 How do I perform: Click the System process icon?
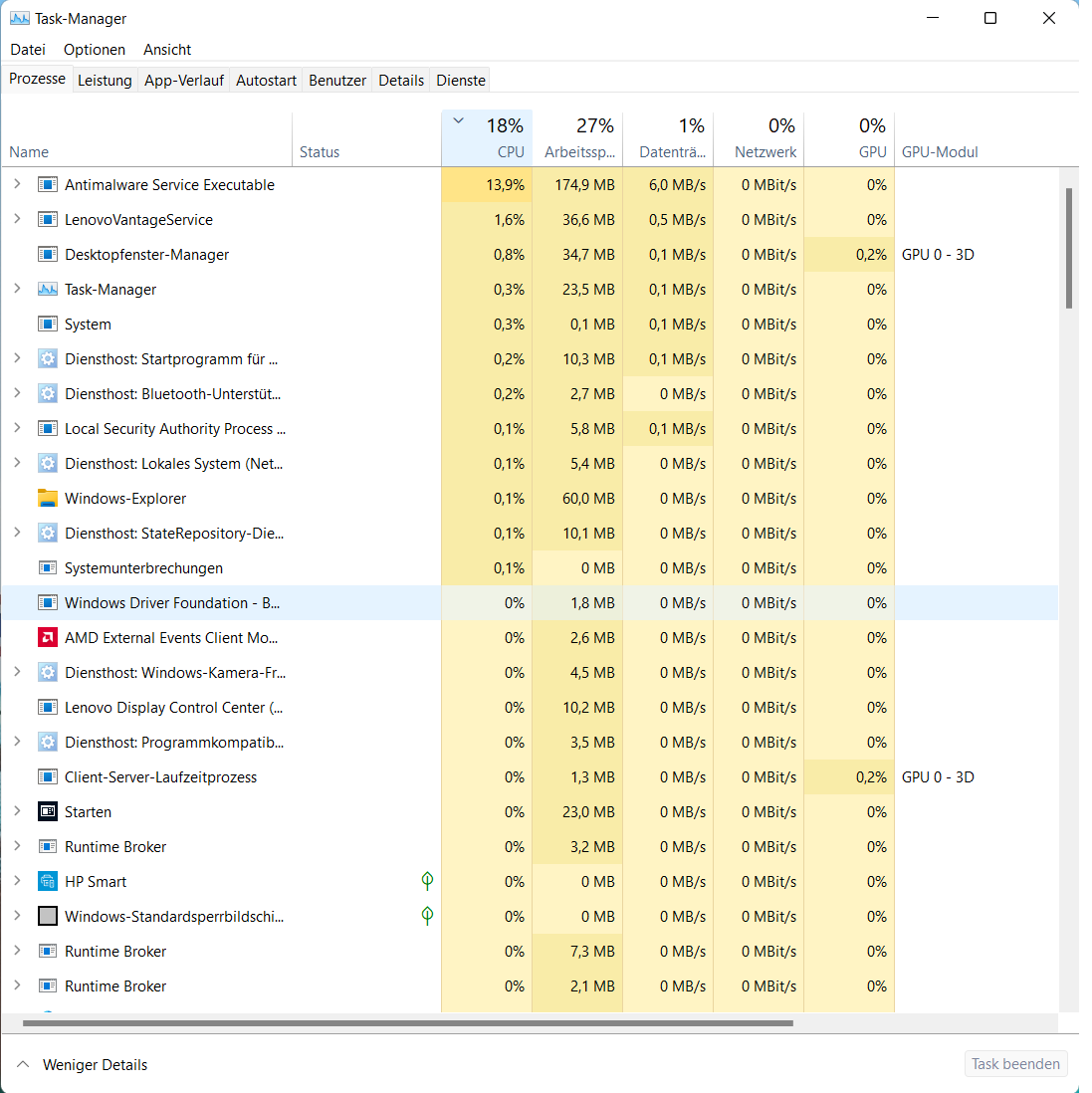tap(48, 325)
